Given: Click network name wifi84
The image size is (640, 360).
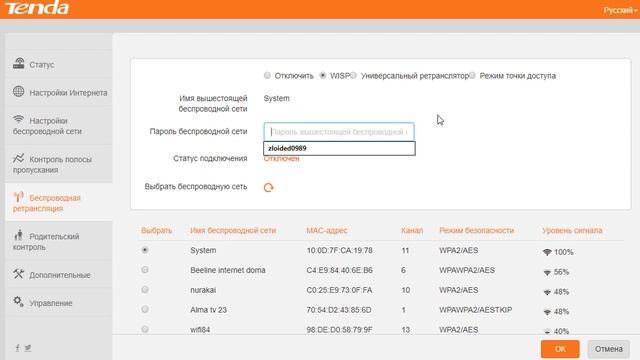Looking at the screenshot, I should (200, 329).
